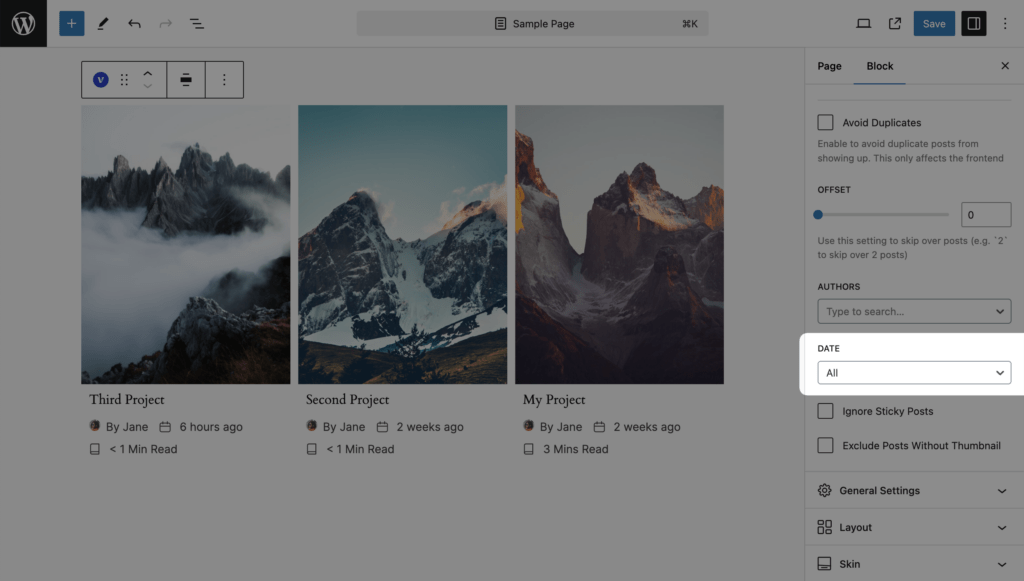Click the Undo arrow icon
Viewport: 1024px width, 581px height.
pyautogui.click(x=134, y=23)
